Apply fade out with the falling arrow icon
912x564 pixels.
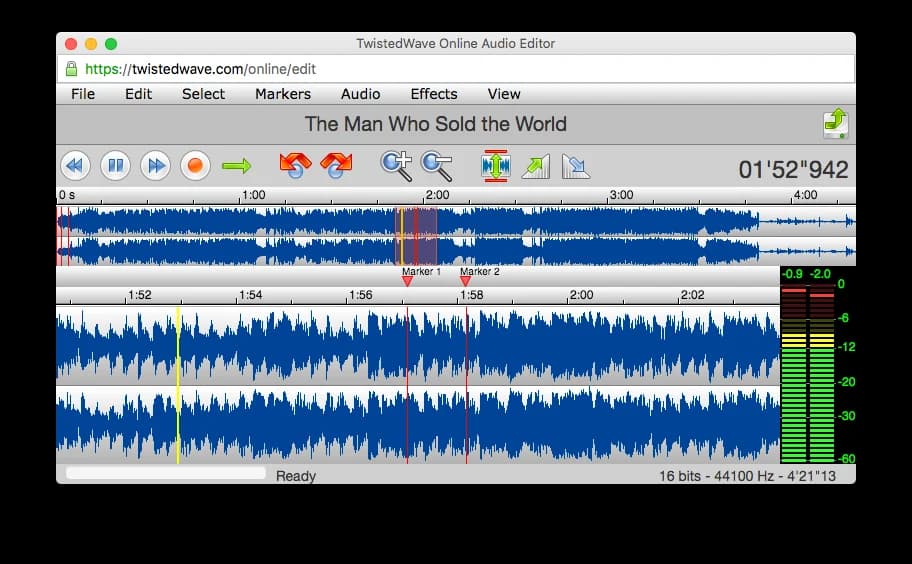click(x=576, y=167)
